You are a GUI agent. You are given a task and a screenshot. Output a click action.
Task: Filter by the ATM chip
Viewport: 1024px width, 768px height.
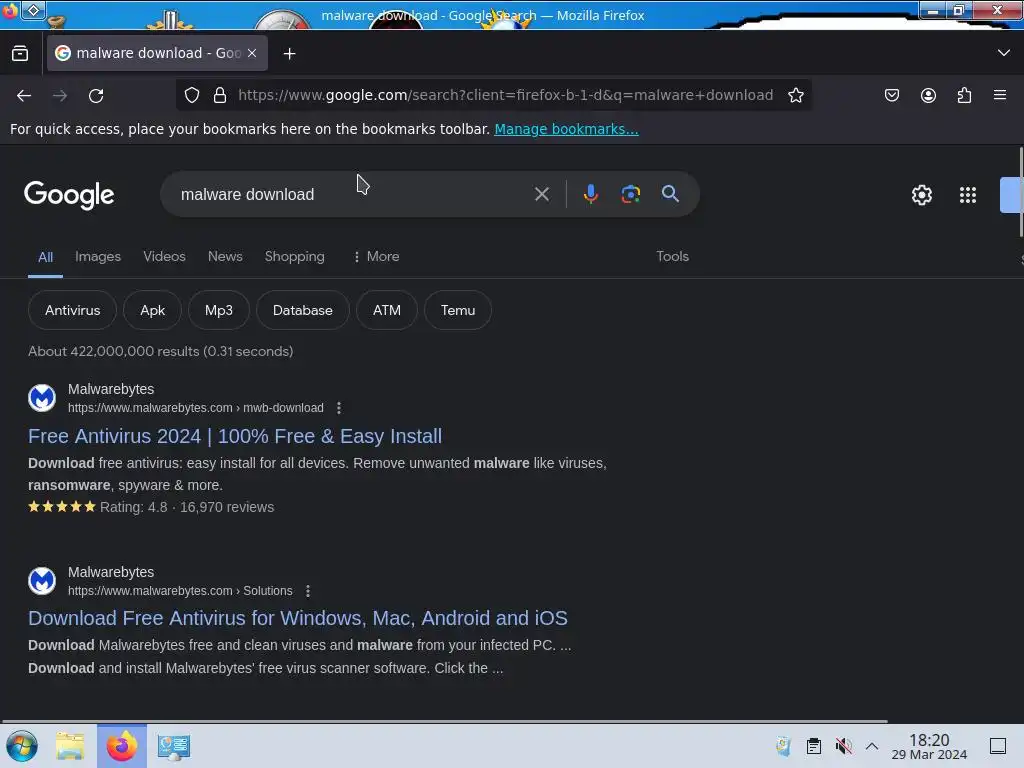coord(387,310)
